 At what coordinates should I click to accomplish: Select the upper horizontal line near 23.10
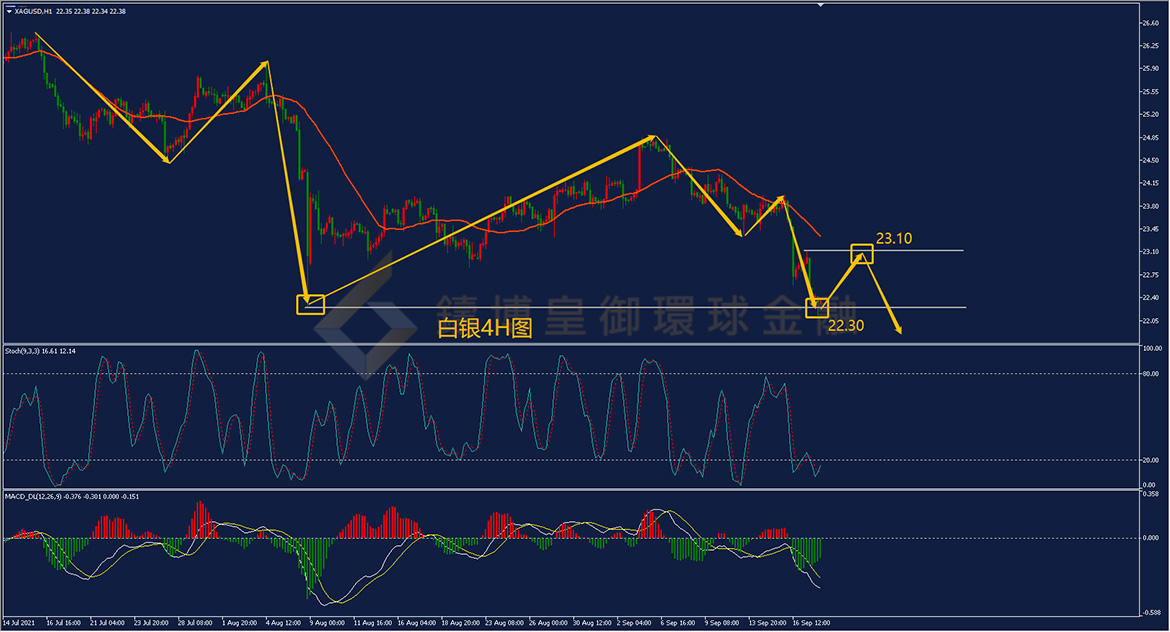[883, 251]
